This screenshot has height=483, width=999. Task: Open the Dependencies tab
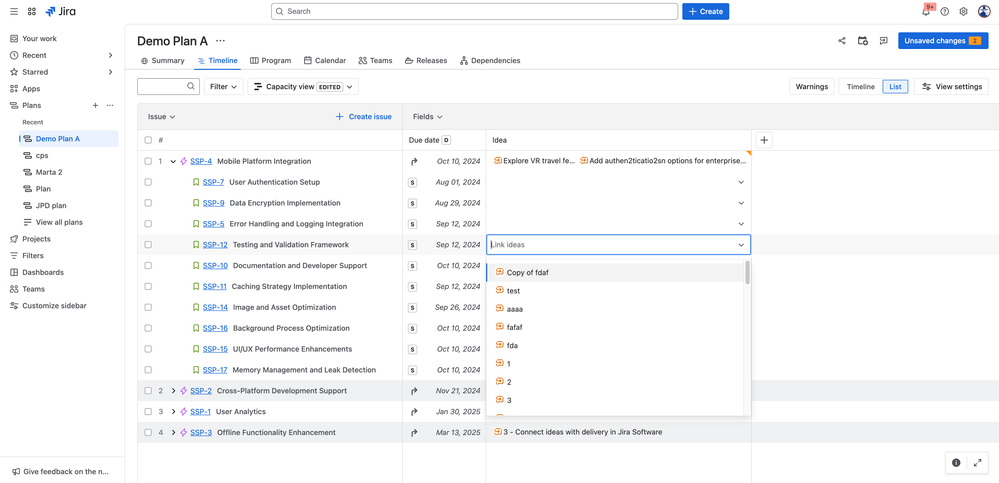pos(490,61)
